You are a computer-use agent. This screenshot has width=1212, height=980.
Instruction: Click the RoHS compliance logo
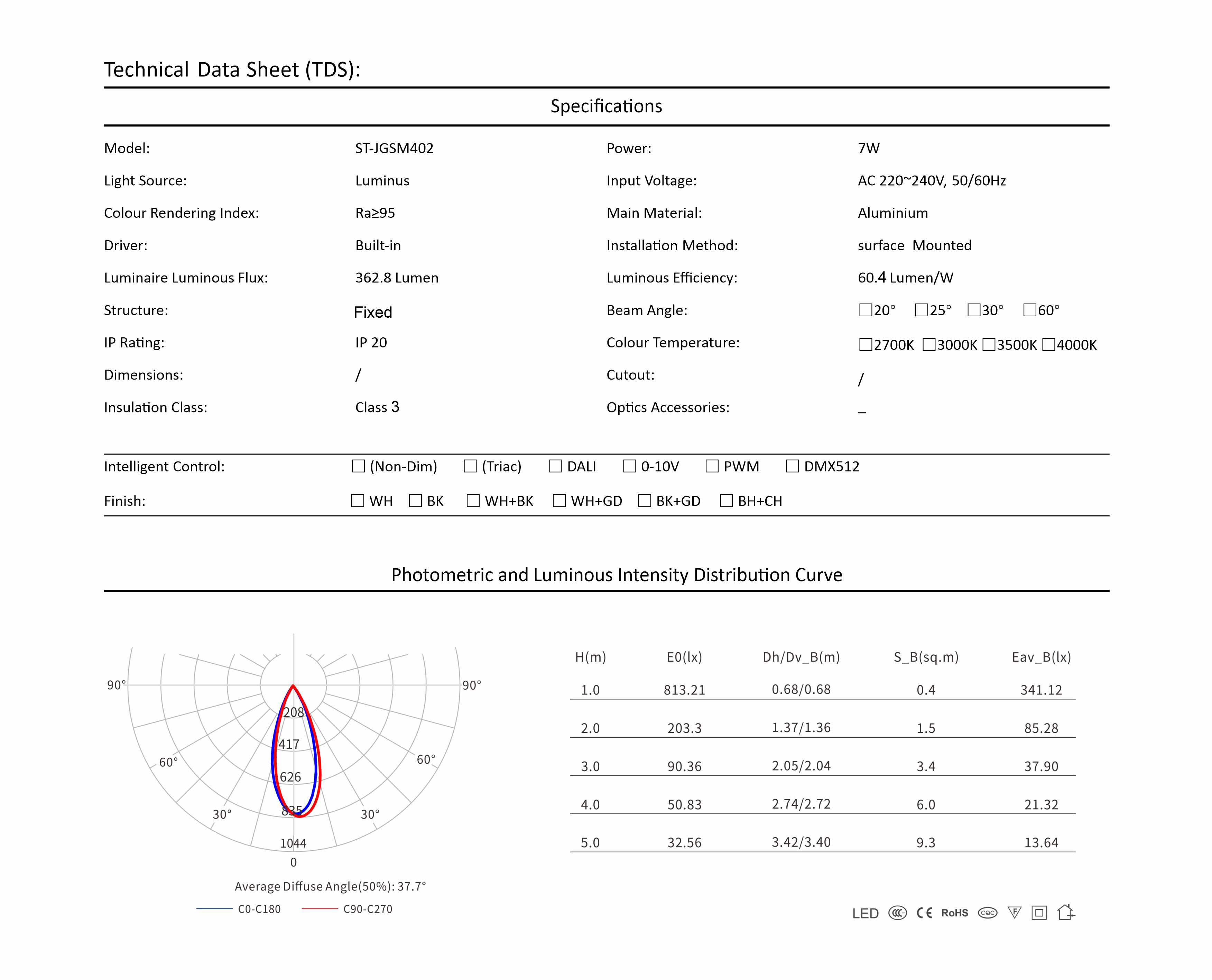tap(954, 913)
